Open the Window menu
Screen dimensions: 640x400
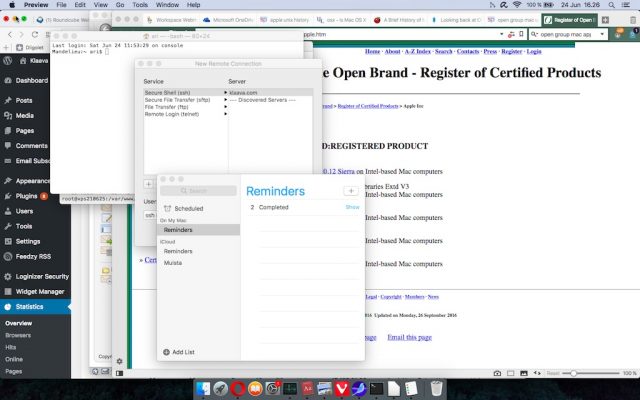167,5
